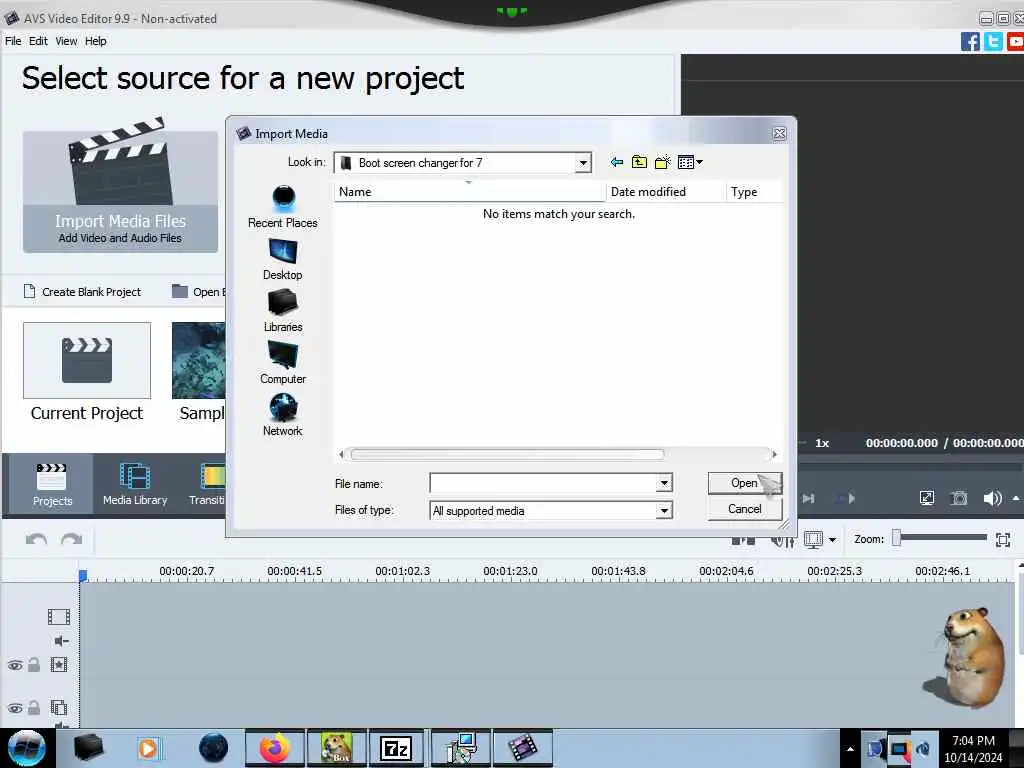
Task: Sort files by Name column
Action: [x=470, y=192]
